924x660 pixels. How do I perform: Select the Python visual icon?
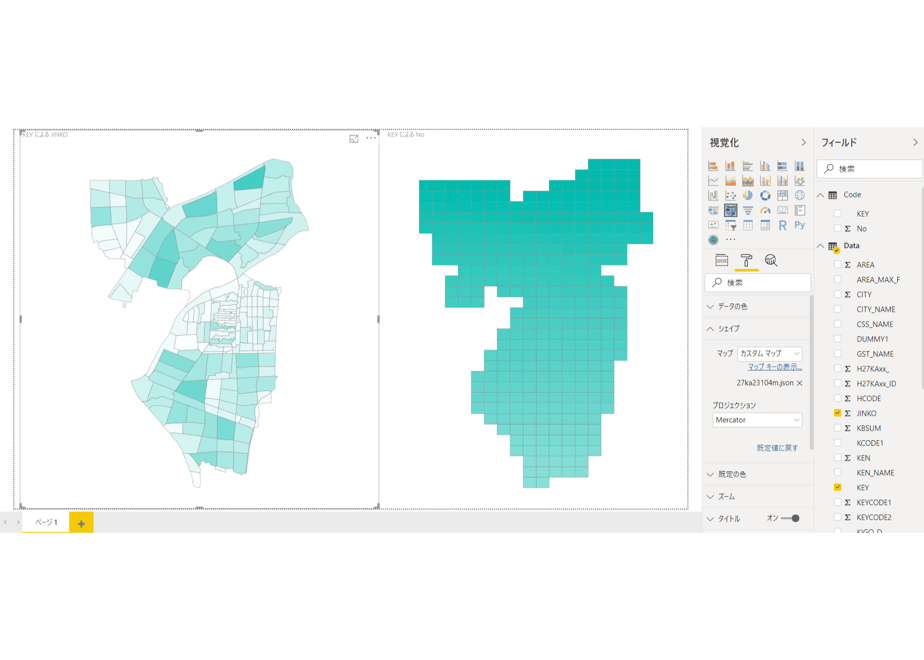coord(800,225)
